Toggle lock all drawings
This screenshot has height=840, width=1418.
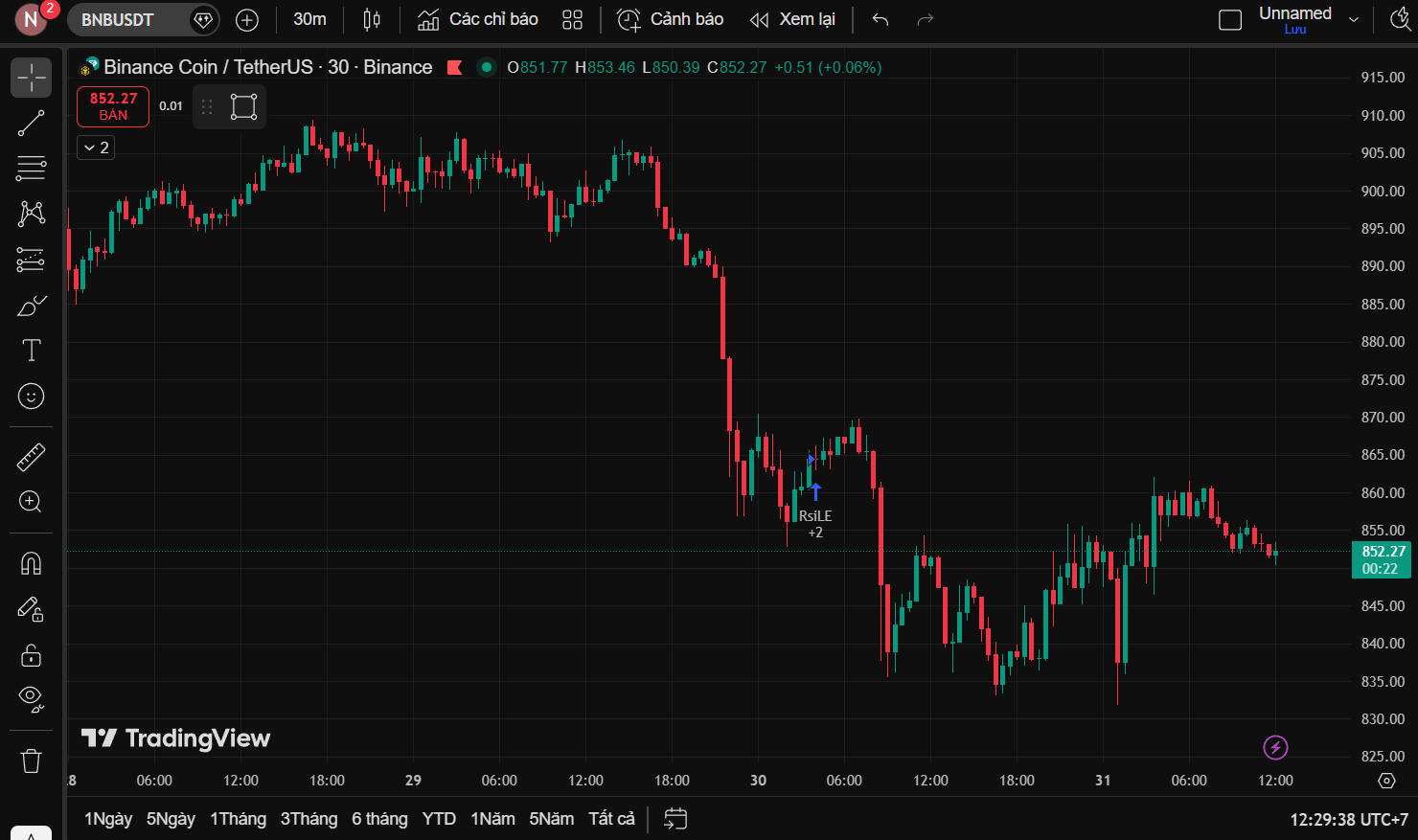pos(31,655)
